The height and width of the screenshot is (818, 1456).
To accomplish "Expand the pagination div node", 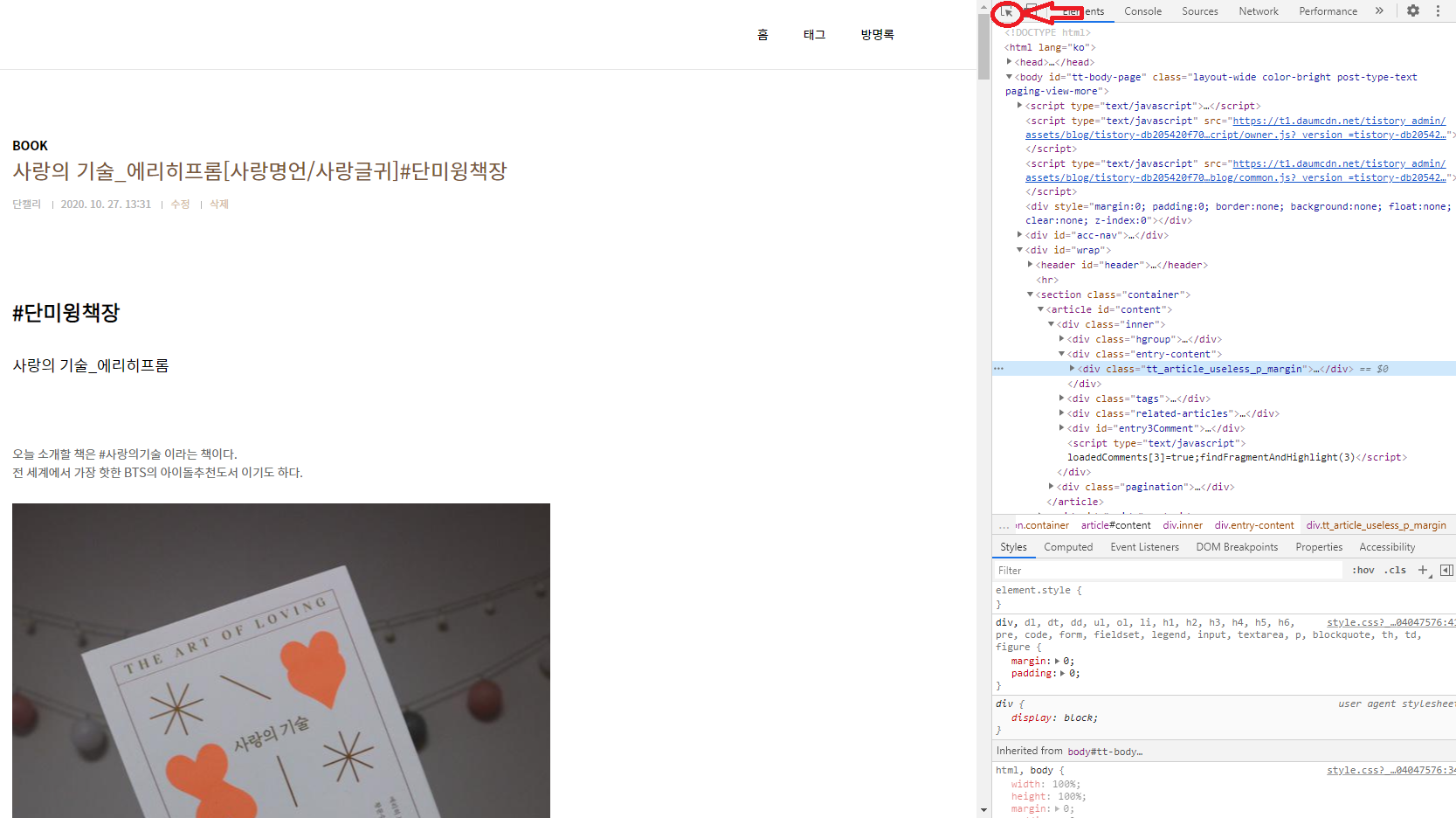I will 1051,487.
